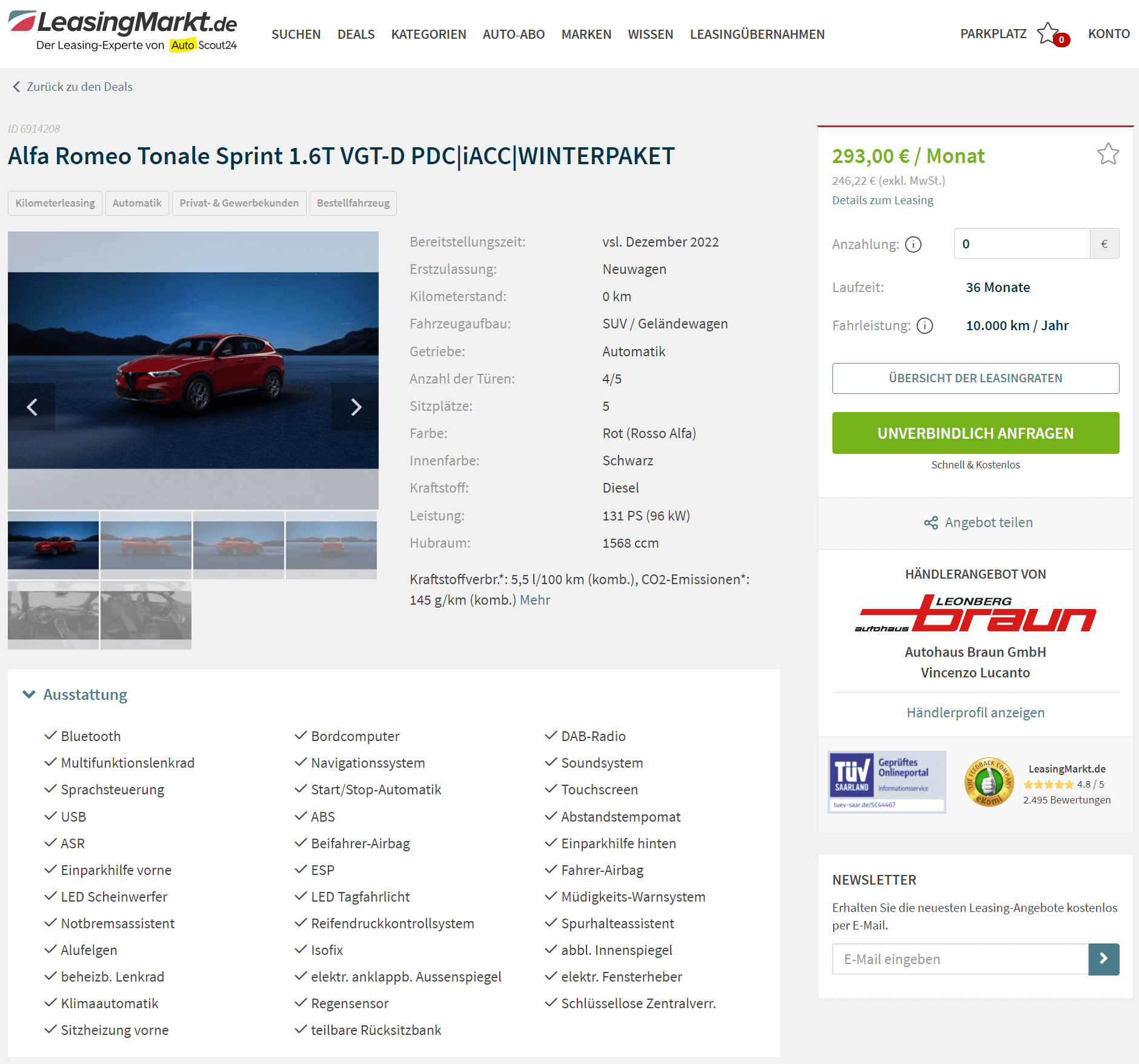
Task: Click the 131 PS (96 kW) value
Action: [646, 516]
